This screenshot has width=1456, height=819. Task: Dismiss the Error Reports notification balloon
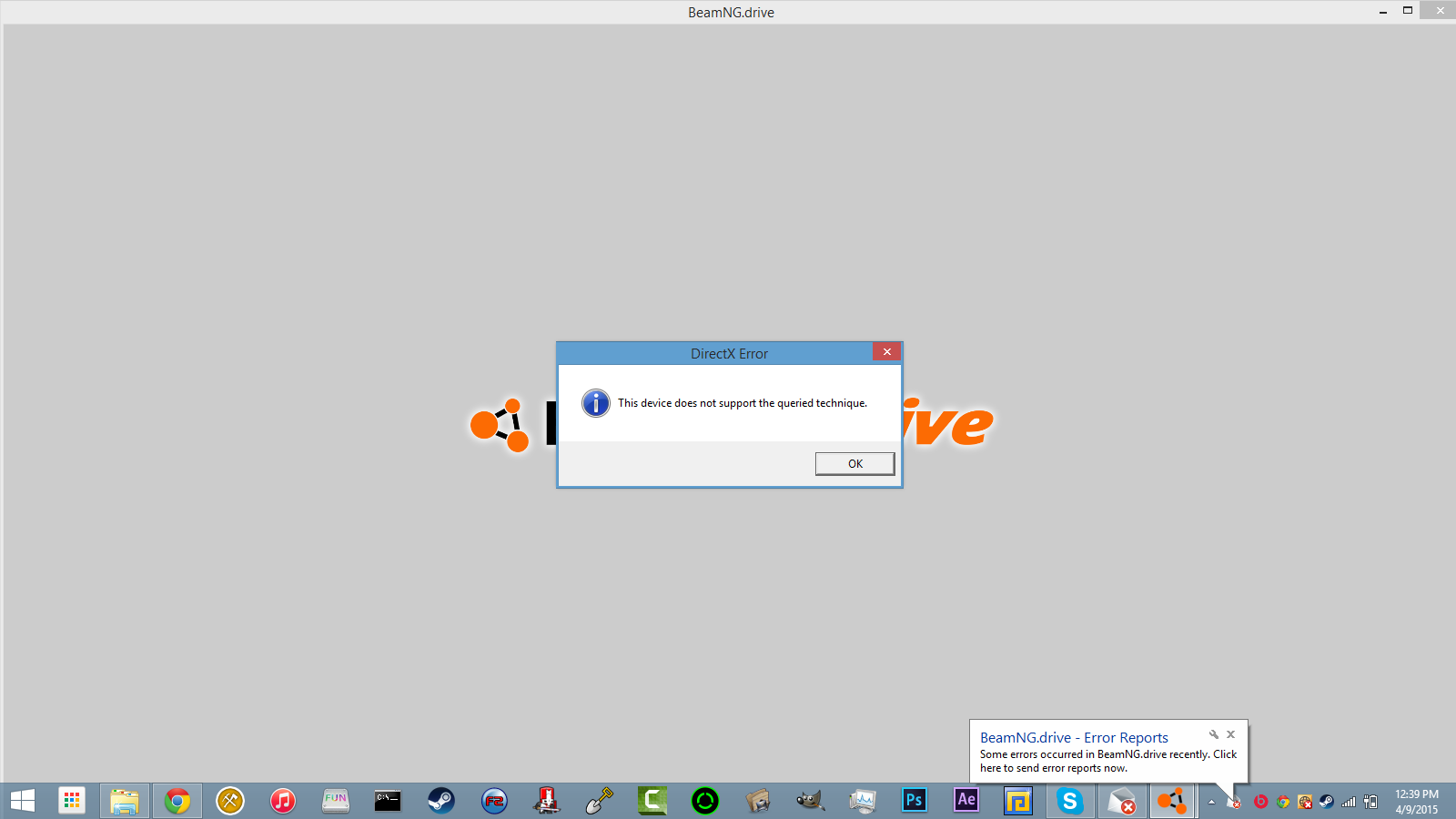(1230, 734)
